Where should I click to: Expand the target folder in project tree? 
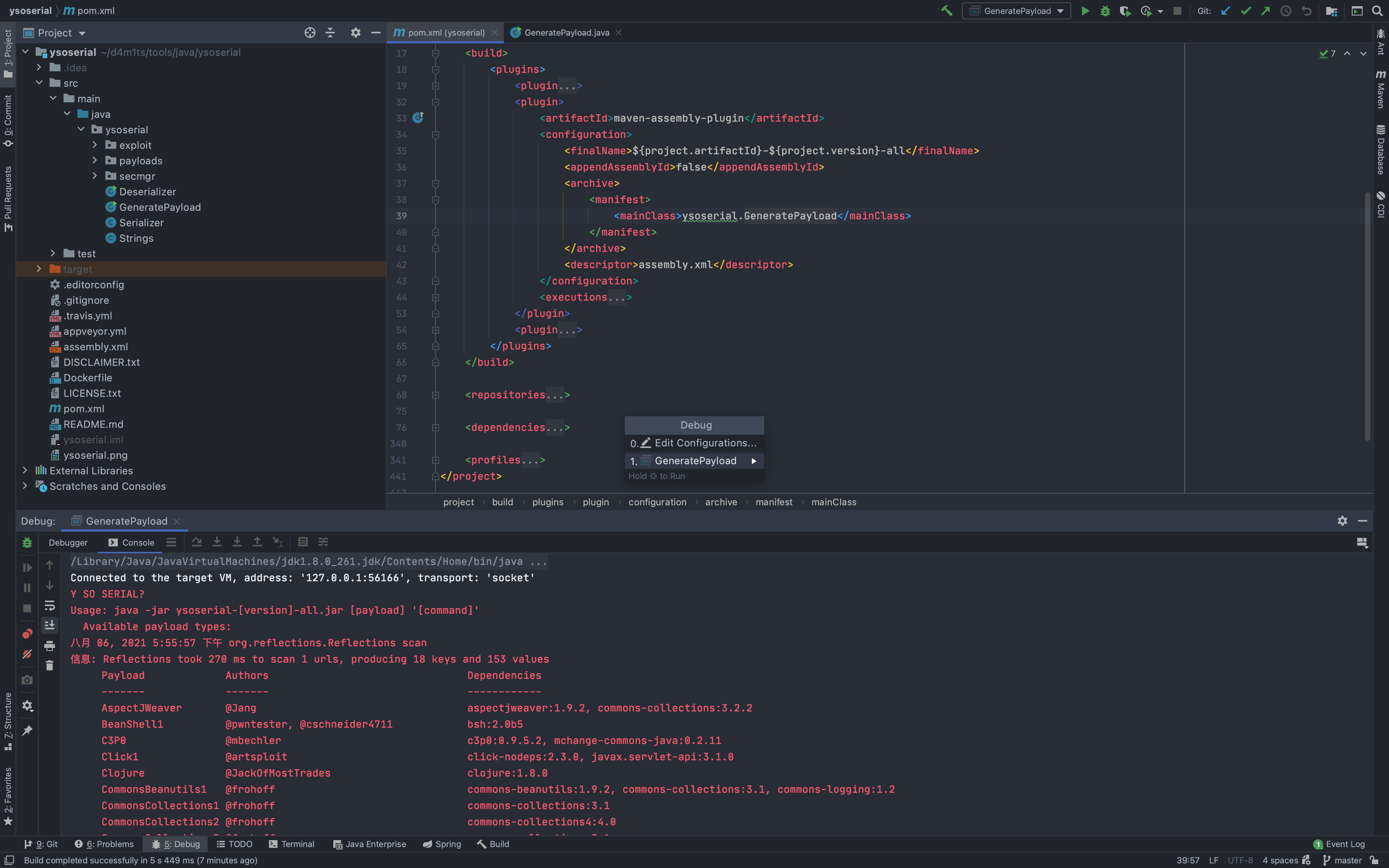39,269
